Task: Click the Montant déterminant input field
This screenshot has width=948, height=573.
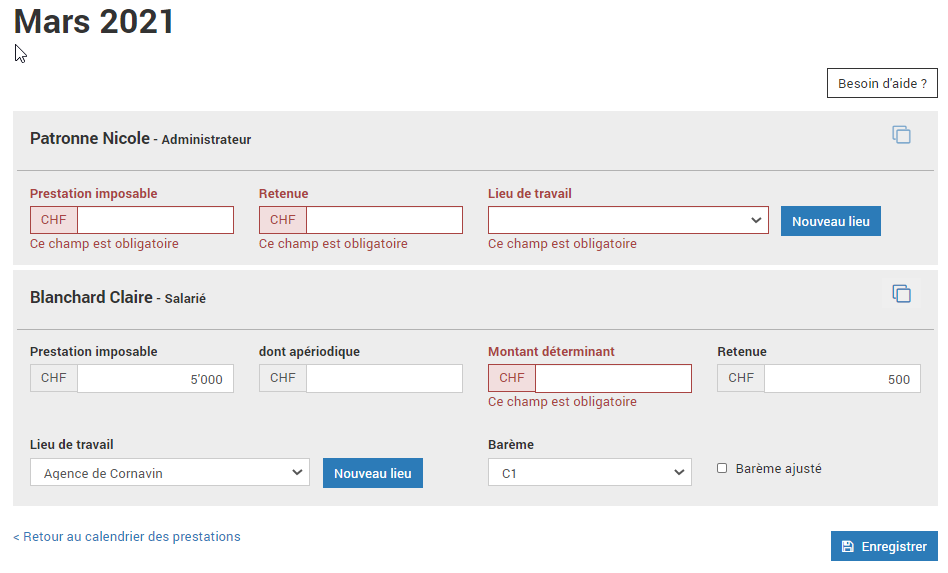Action: click(614, 378)
